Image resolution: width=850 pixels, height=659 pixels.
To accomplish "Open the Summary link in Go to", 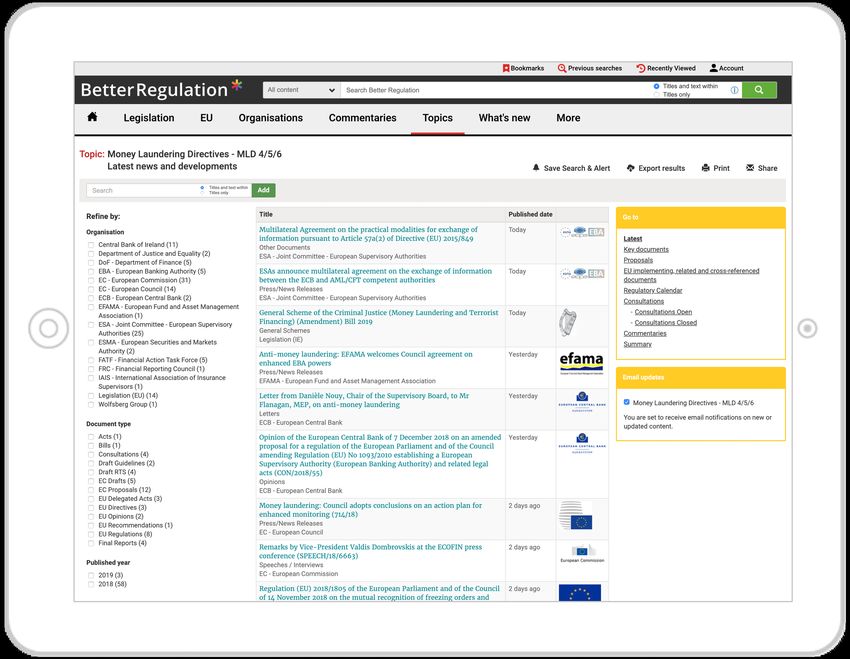I will [638, 344].
